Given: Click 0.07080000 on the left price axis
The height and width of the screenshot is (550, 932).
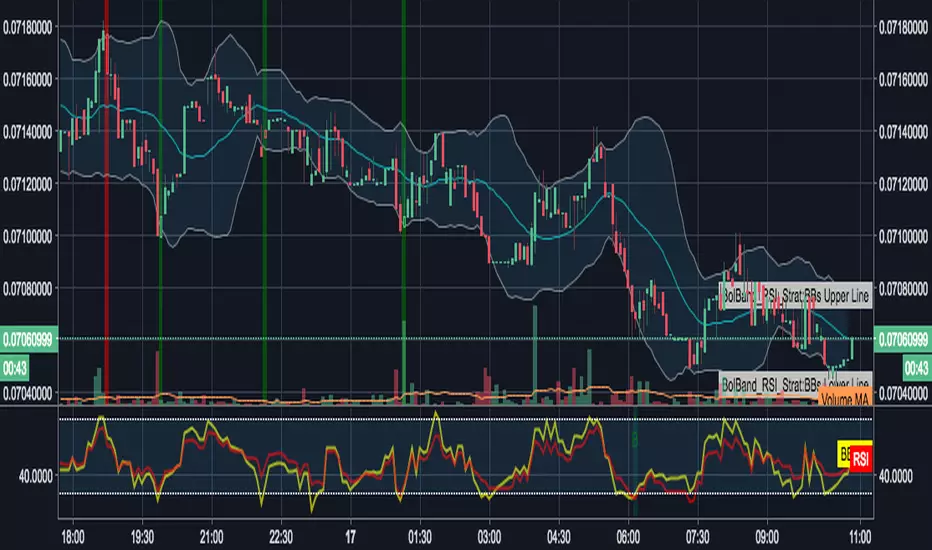Looking at the screenshot, I should click(27, 289).
